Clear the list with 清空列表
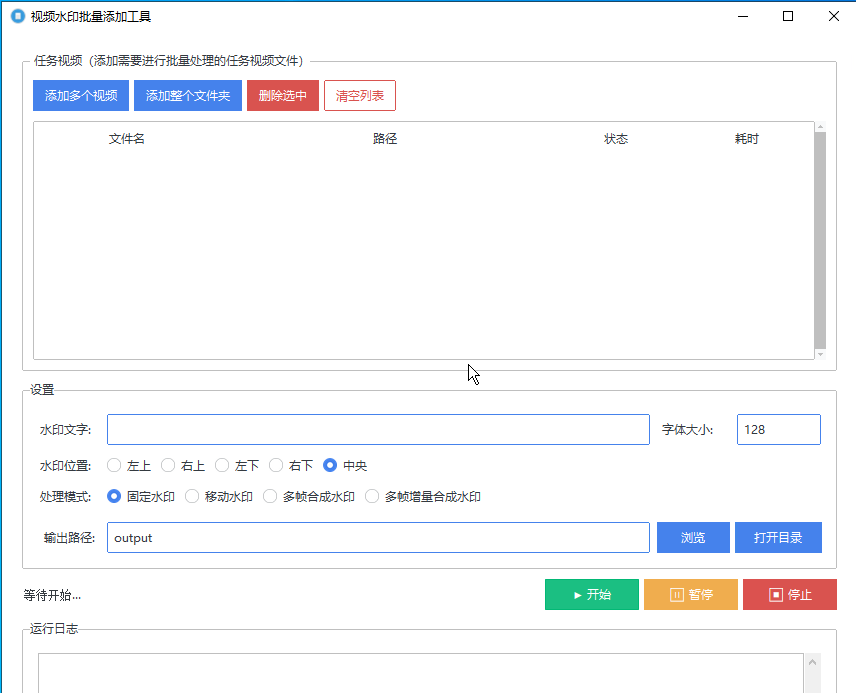Screen dimensions: 856x693 [360, 96]
